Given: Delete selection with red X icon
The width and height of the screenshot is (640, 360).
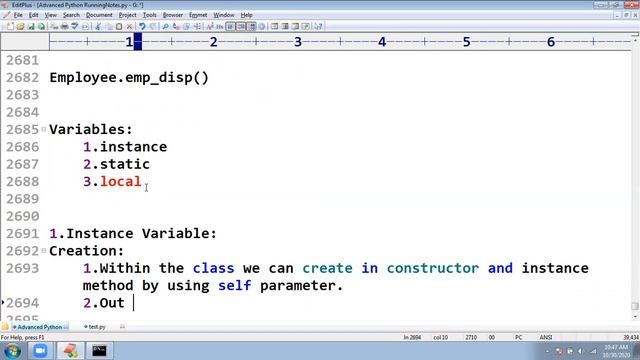Looking at the screenshot, I should tap(129, 27).
